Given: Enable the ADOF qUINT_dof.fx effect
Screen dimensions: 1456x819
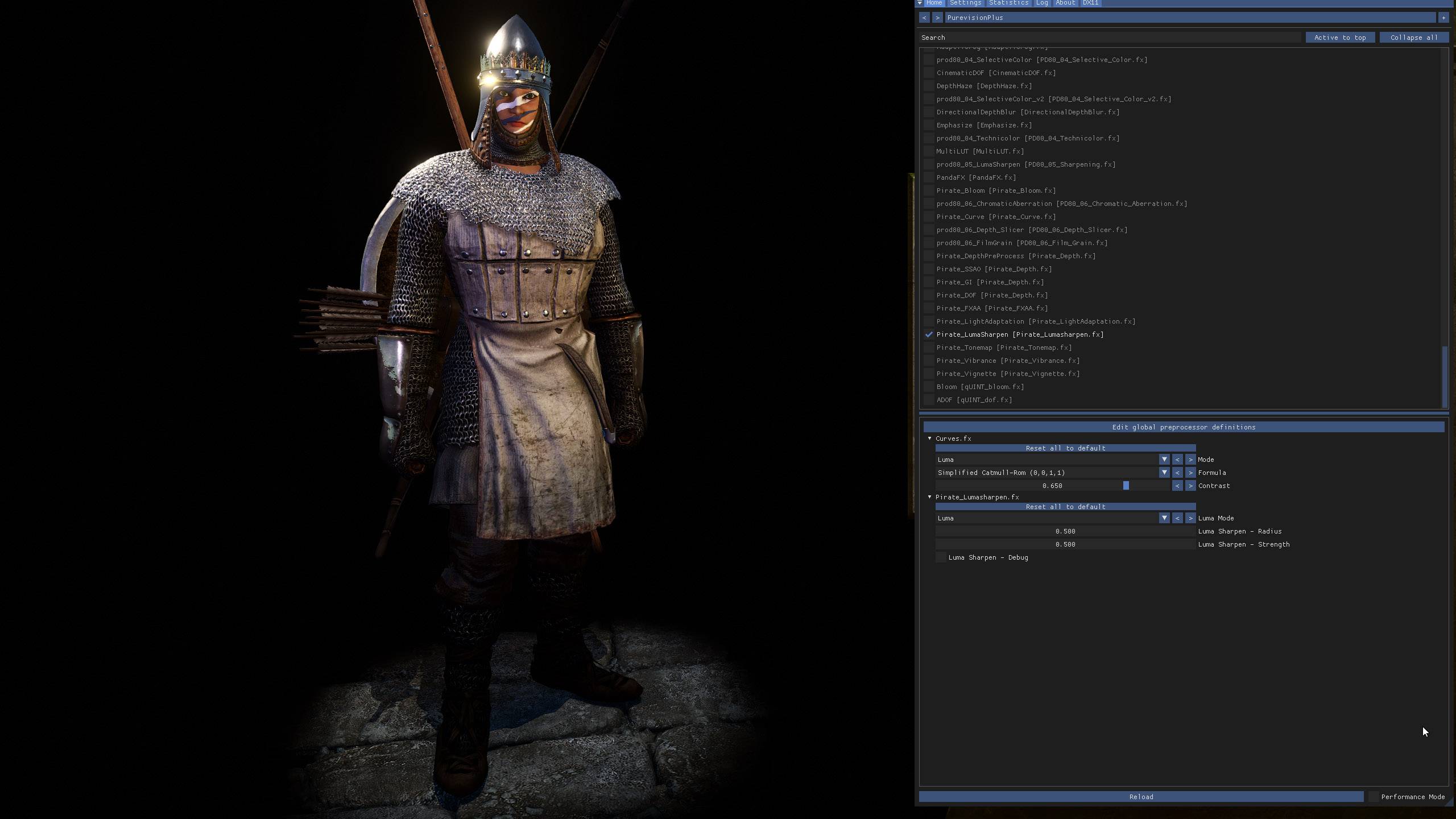Looking at the screenshot, I should click(x=929, y=400).
